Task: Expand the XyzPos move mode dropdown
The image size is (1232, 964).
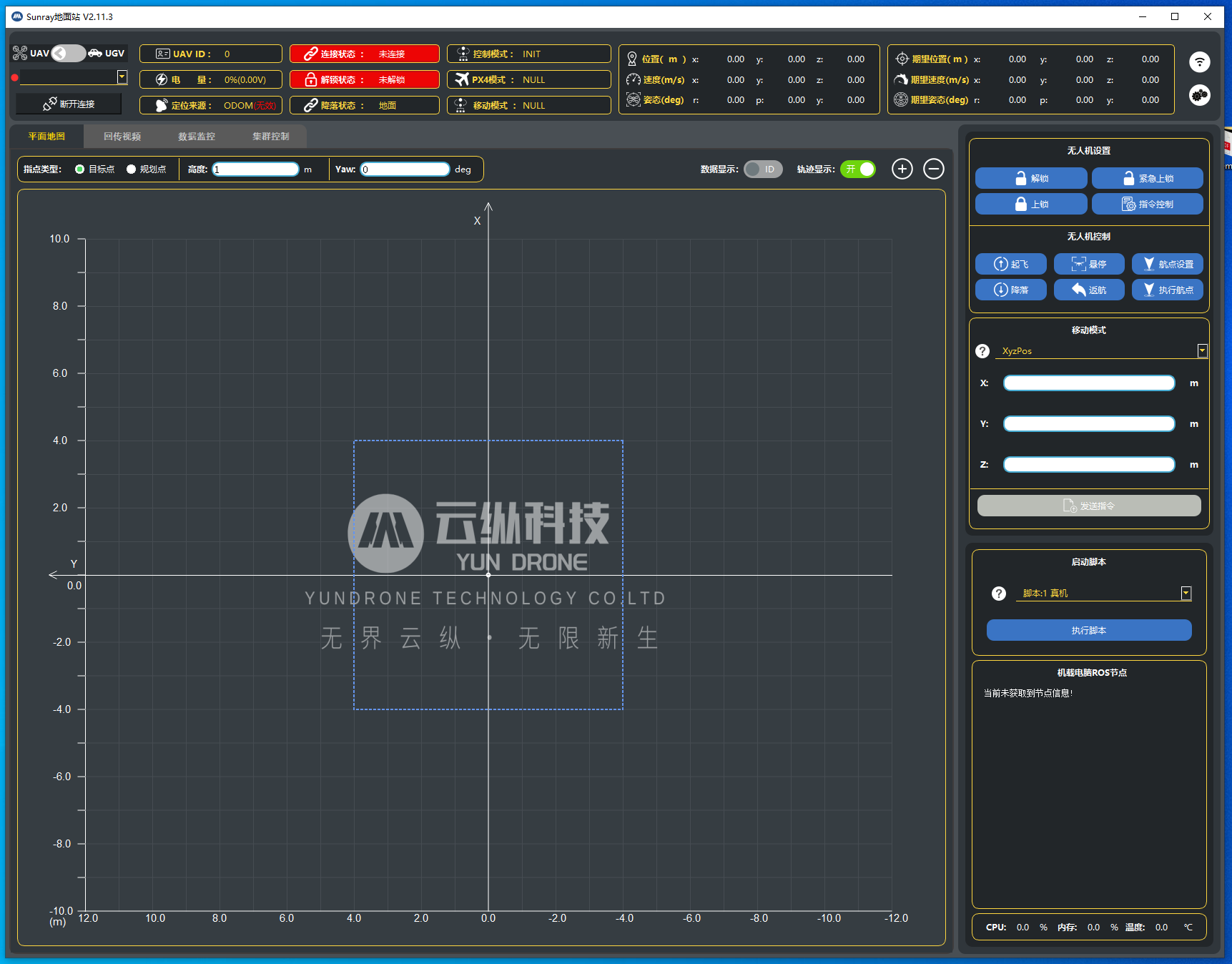Action: [x=1202, y=350]
